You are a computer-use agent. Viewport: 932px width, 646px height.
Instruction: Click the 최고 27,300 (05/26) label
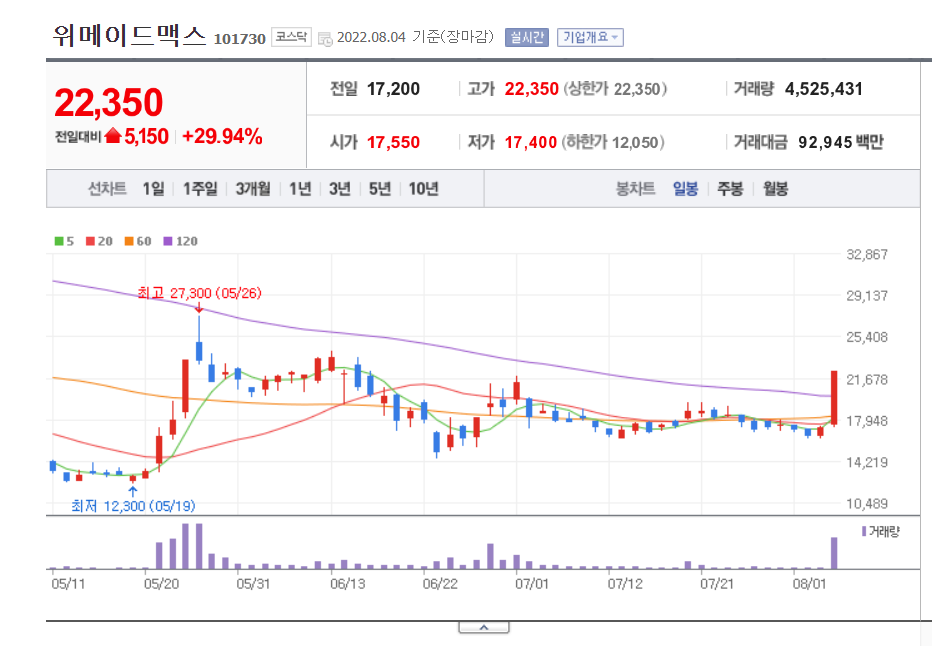point(199,293)
